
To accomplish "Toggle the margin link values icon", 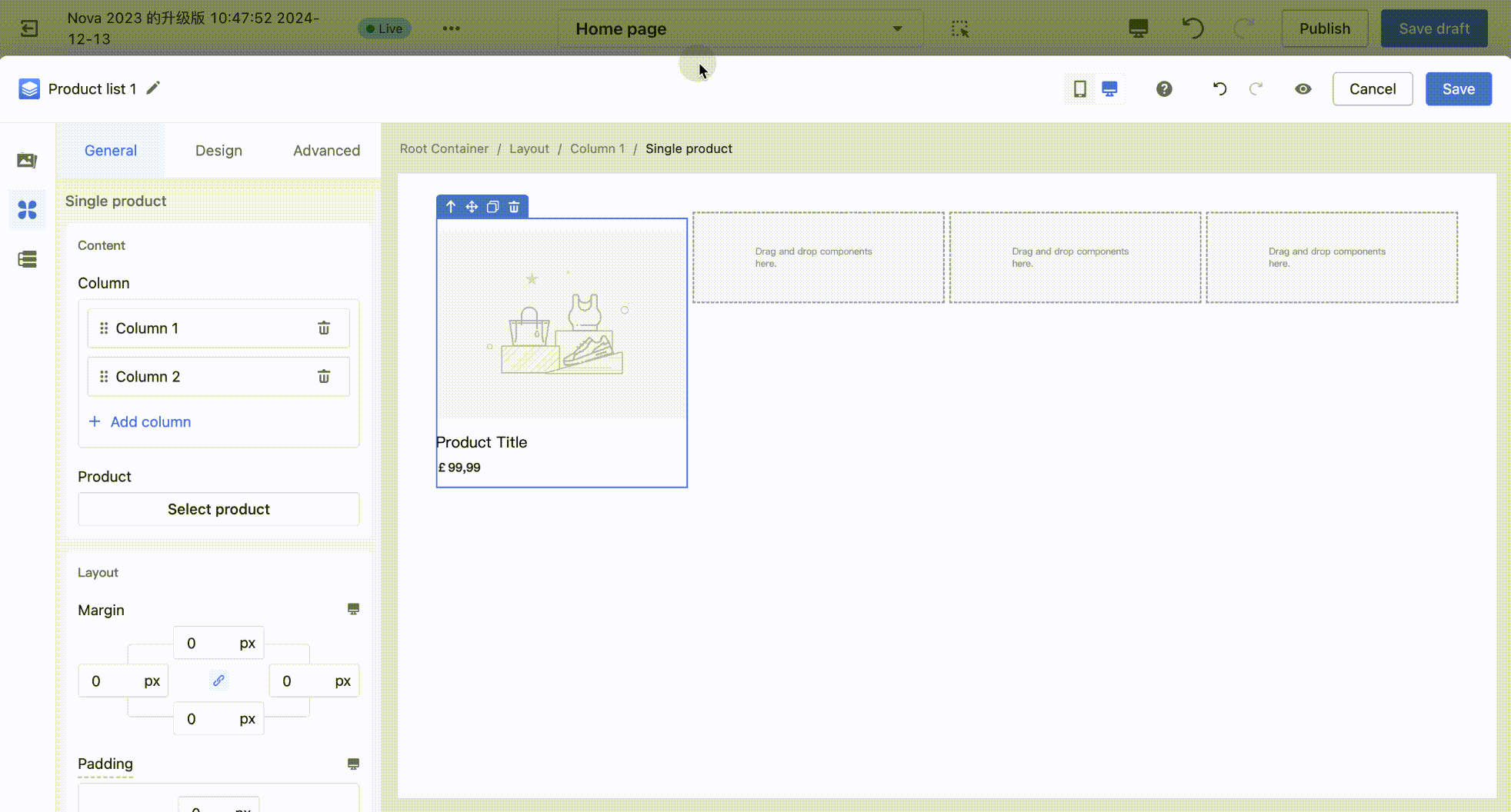I will tap(218, 681).
